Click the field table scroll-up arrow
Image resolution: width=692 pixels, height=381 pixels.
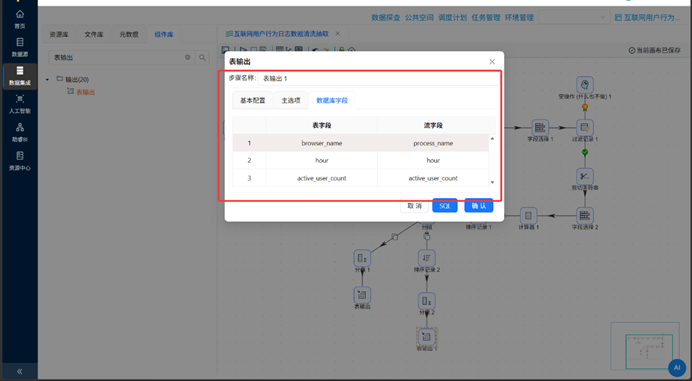[493, 139]
